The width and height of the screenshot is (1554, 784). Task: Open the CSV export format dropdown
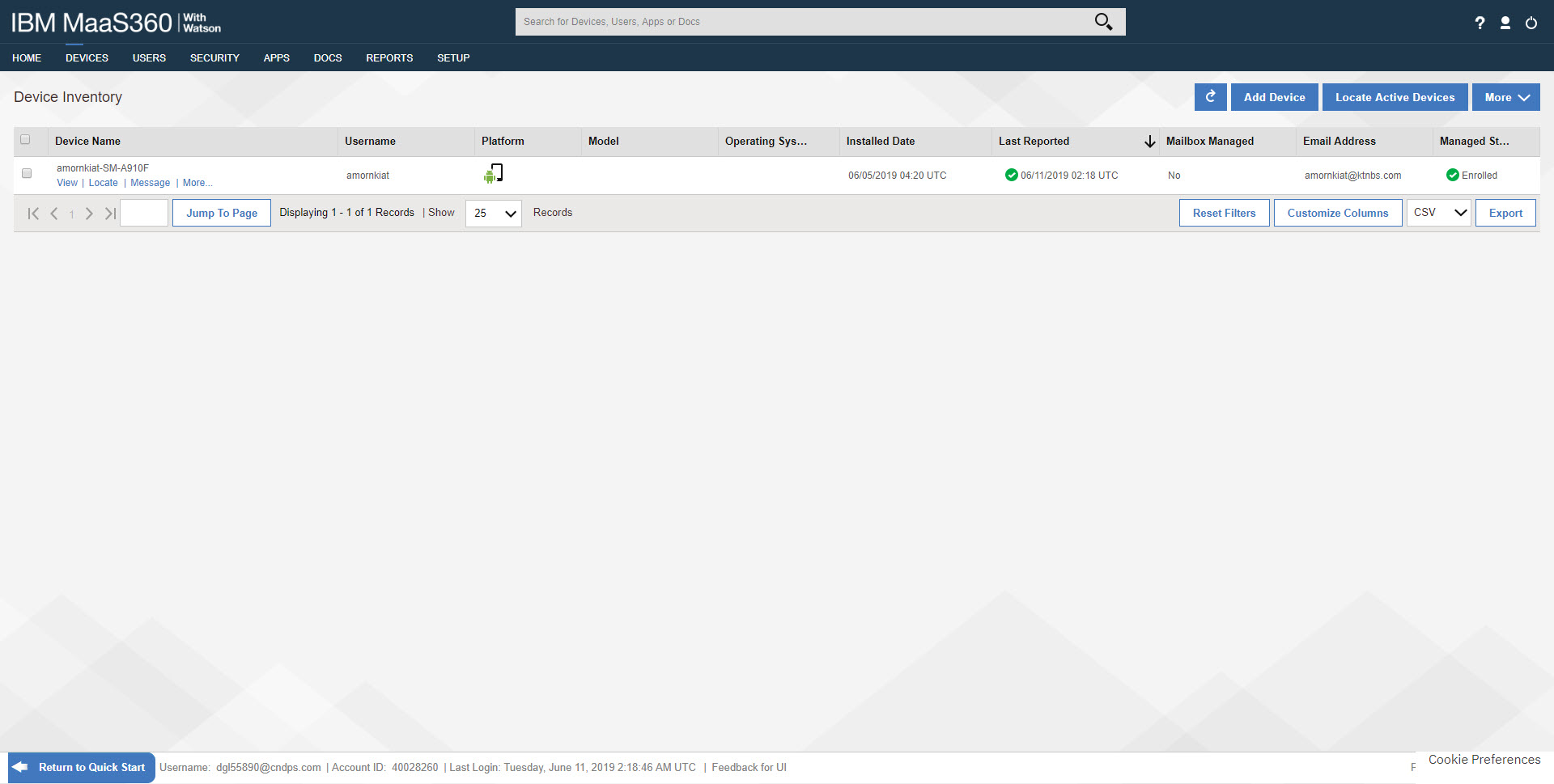[x=1438, y=213]
